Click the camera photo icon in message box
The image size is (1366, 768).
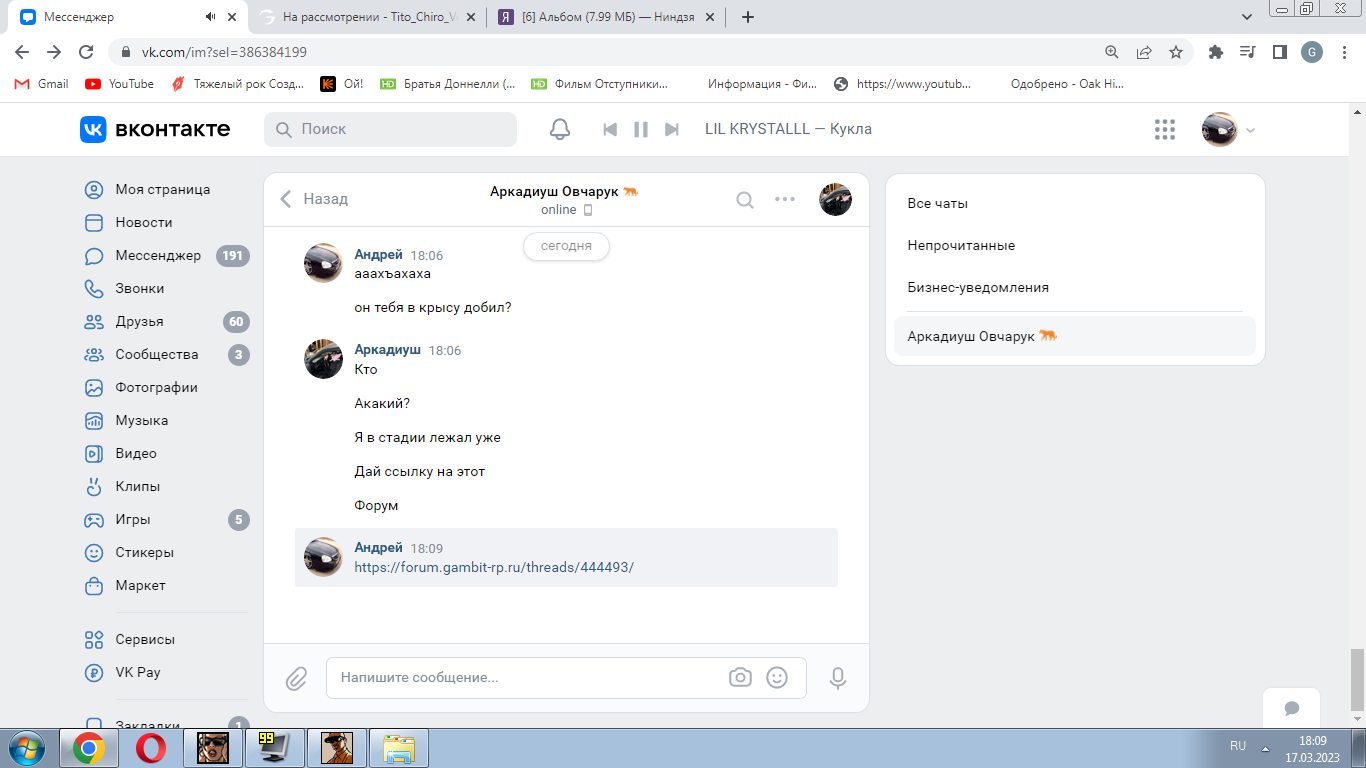click(x=740, y=677)
